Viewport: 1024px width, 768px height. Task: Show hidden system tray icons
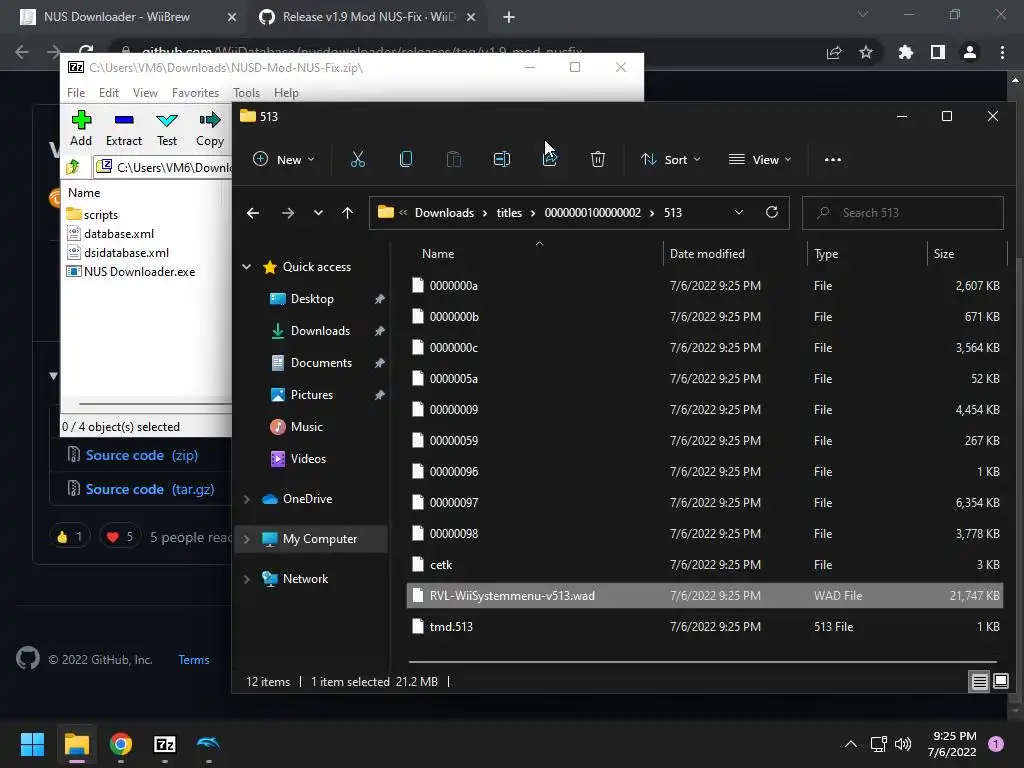[x=850, y=744]
